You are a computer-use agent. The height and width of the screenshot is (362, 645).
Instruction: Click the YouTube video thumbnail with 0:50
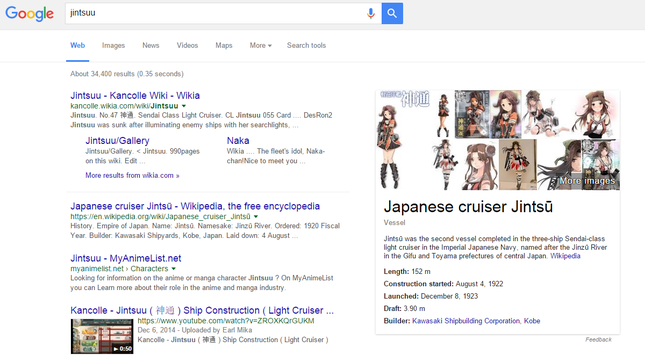point(102,336)
